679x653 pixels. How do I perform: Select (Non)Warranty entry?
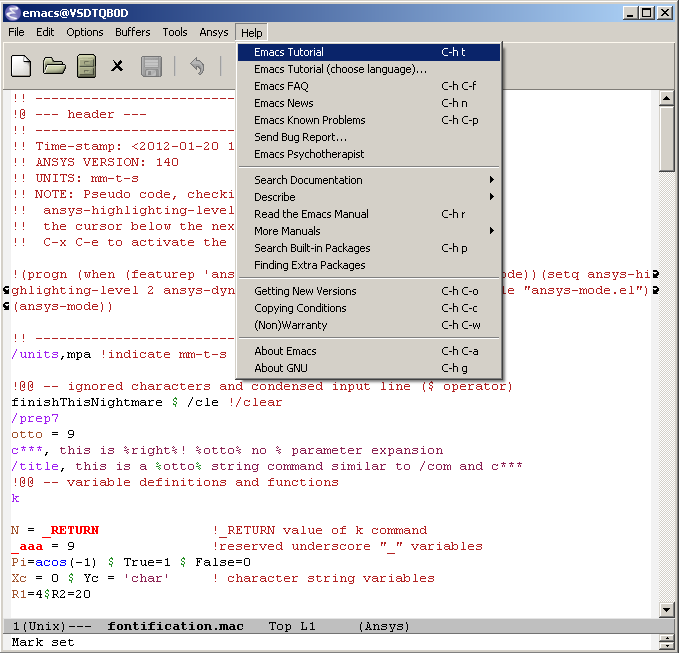[x=369, y=325]
